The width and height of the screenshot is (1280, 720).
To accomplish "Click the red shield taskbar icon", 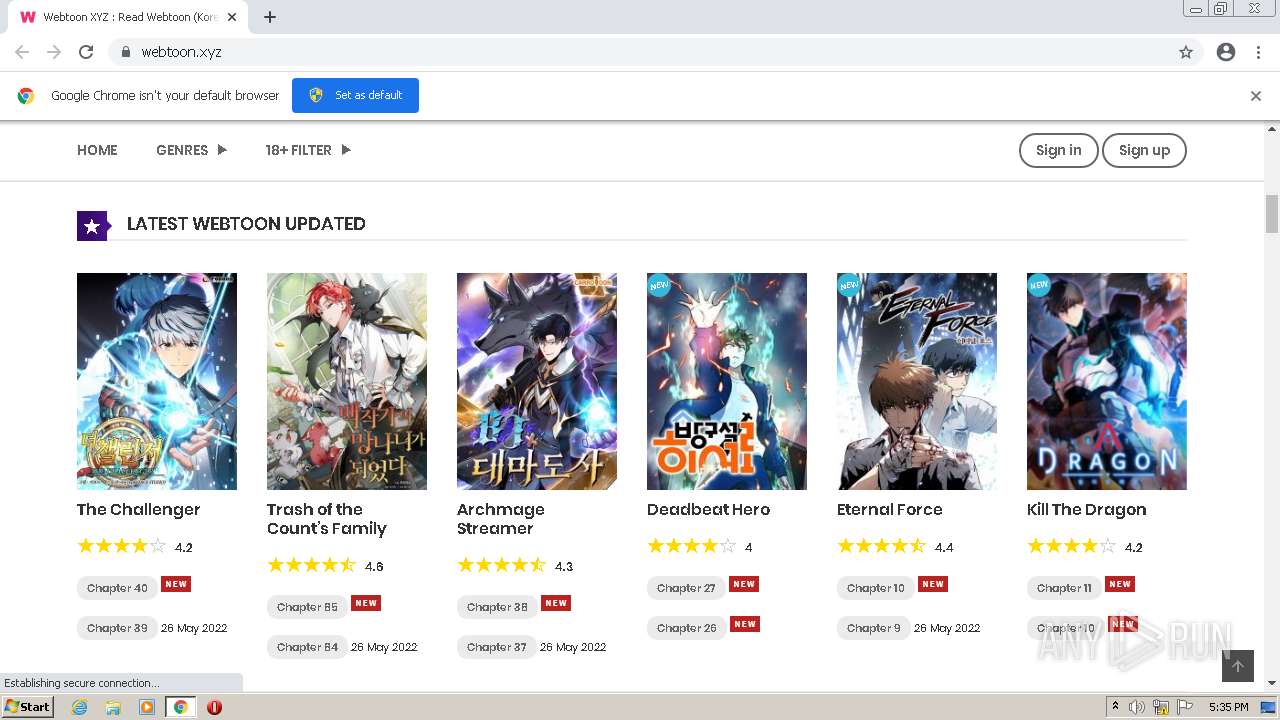I will click(x=214, y=707).
